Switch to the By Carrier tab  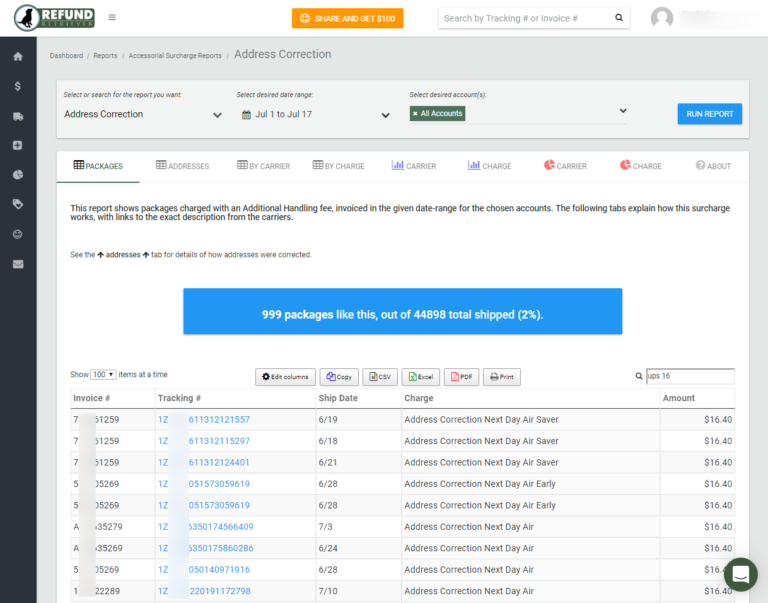tap(263, 166)
